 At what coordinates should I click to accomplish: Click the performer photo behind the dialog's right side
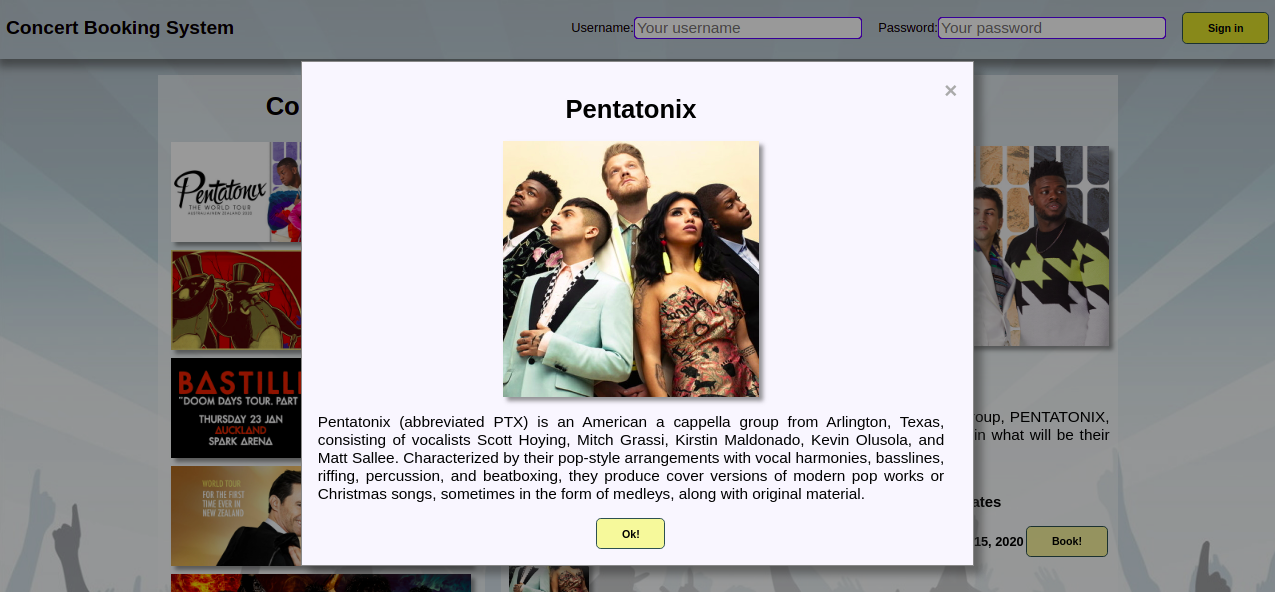[x=1041, y=246]
